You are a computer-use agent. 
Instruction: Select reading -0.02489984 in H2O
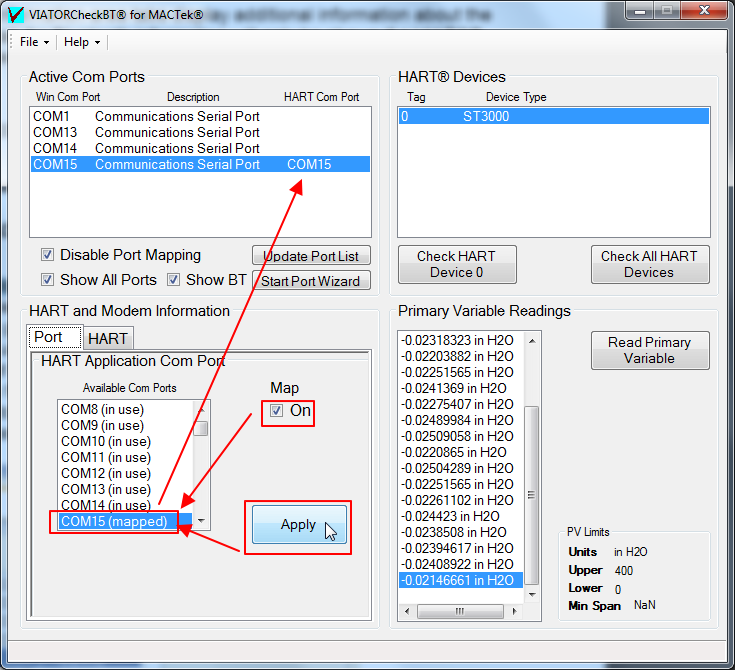(x=461, y=420)
